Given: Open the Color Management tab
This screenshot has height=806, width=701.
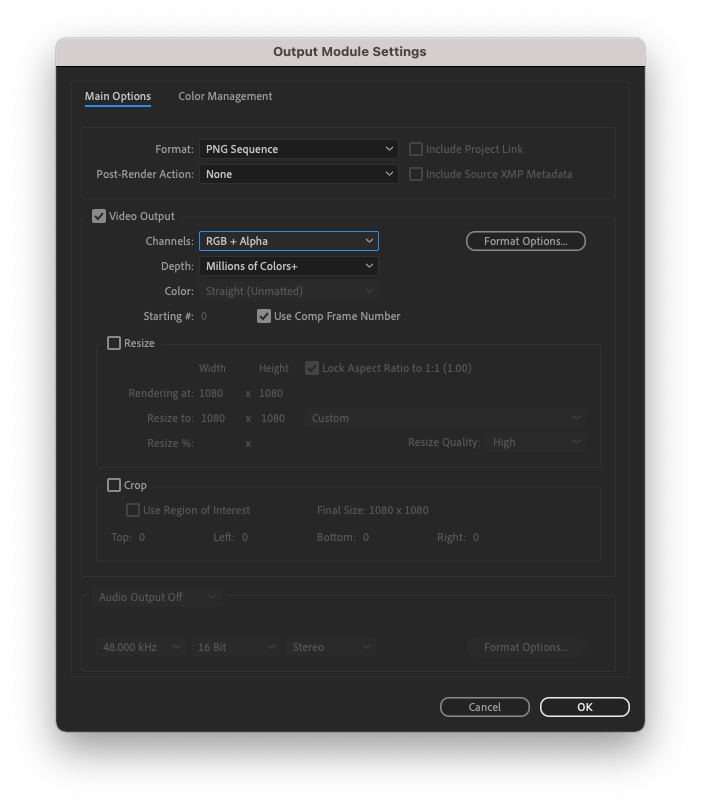Looking at the screenshot, I should click(x=225, y=96).
